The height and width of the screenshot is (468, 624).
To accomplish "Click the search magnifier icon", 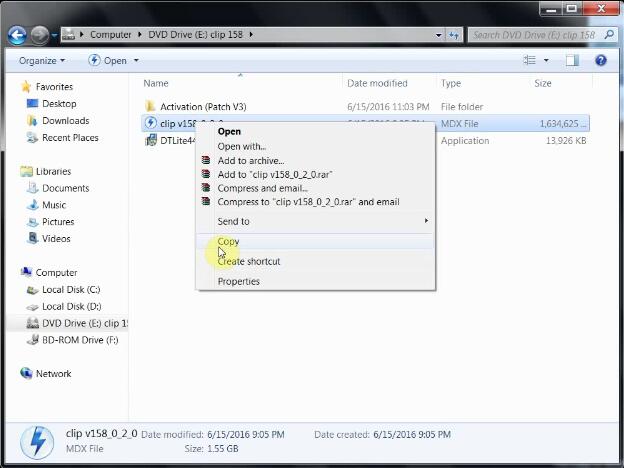I will (x=609, y=35).
